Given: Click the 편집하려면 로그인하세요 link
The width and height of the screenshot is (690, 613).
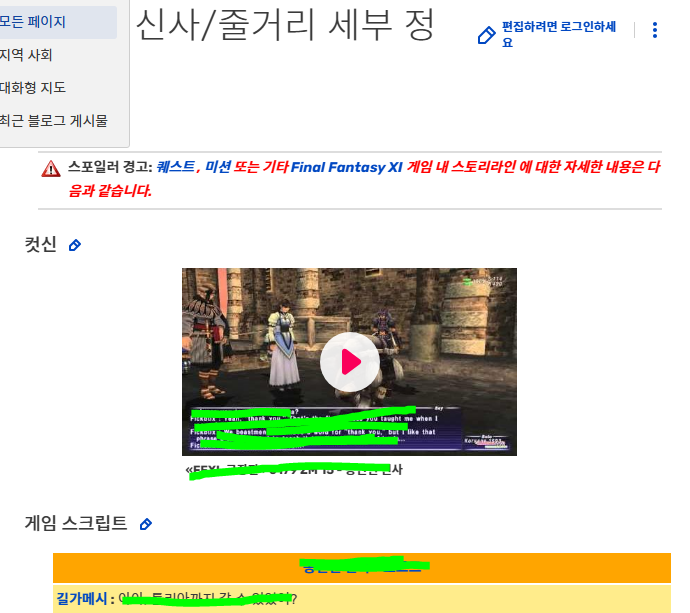Looking at the screenshot, I should (558, 34).
